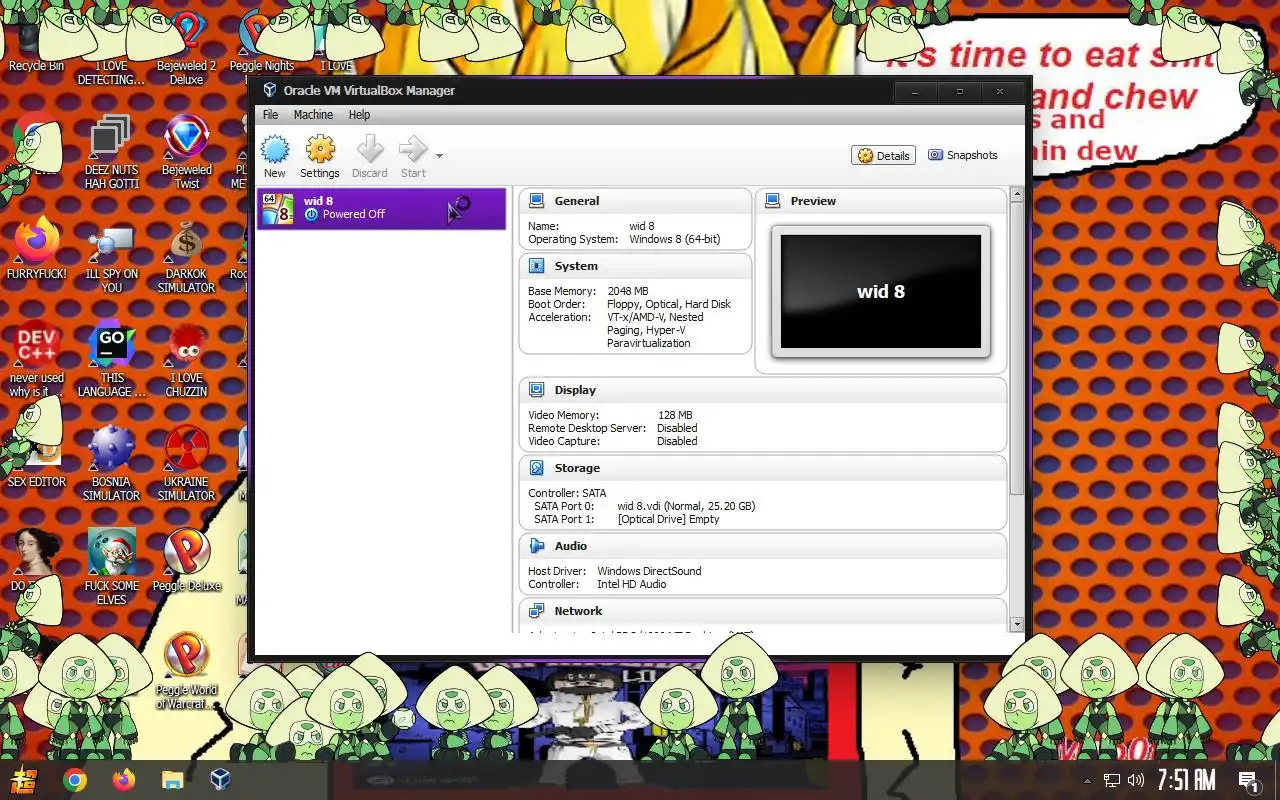Viewport: 1280px width, 800px height.
Task: Open File Explorer from the taskbar
Action: (172, 780)
